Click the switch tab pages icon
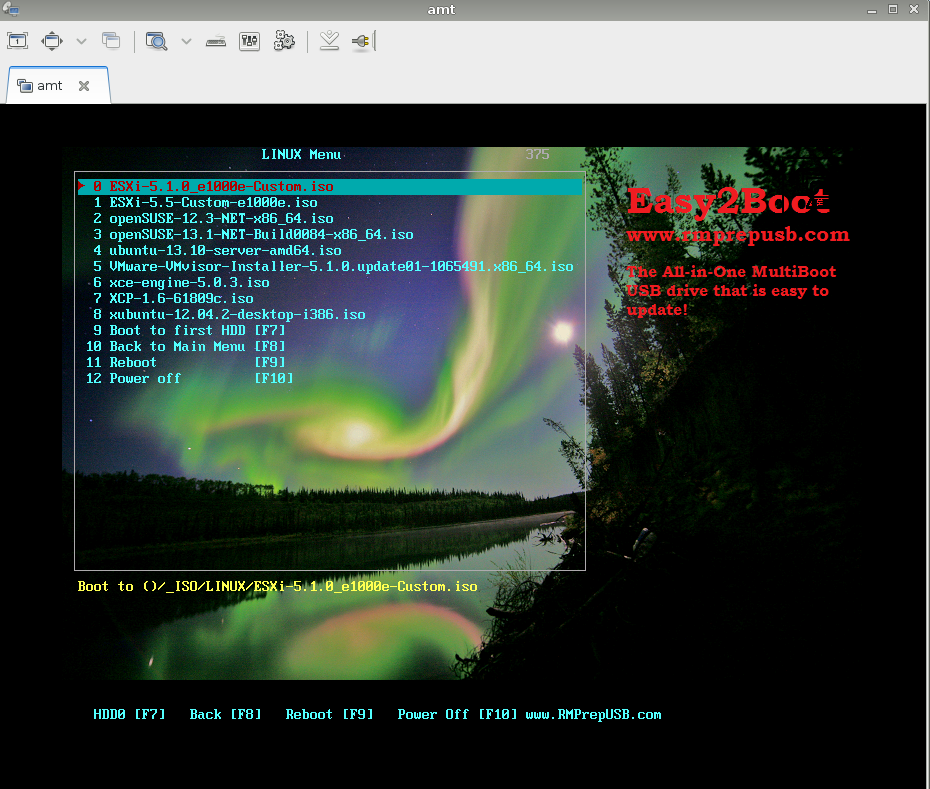Screen dimensions: 930x789 [111, 41]
